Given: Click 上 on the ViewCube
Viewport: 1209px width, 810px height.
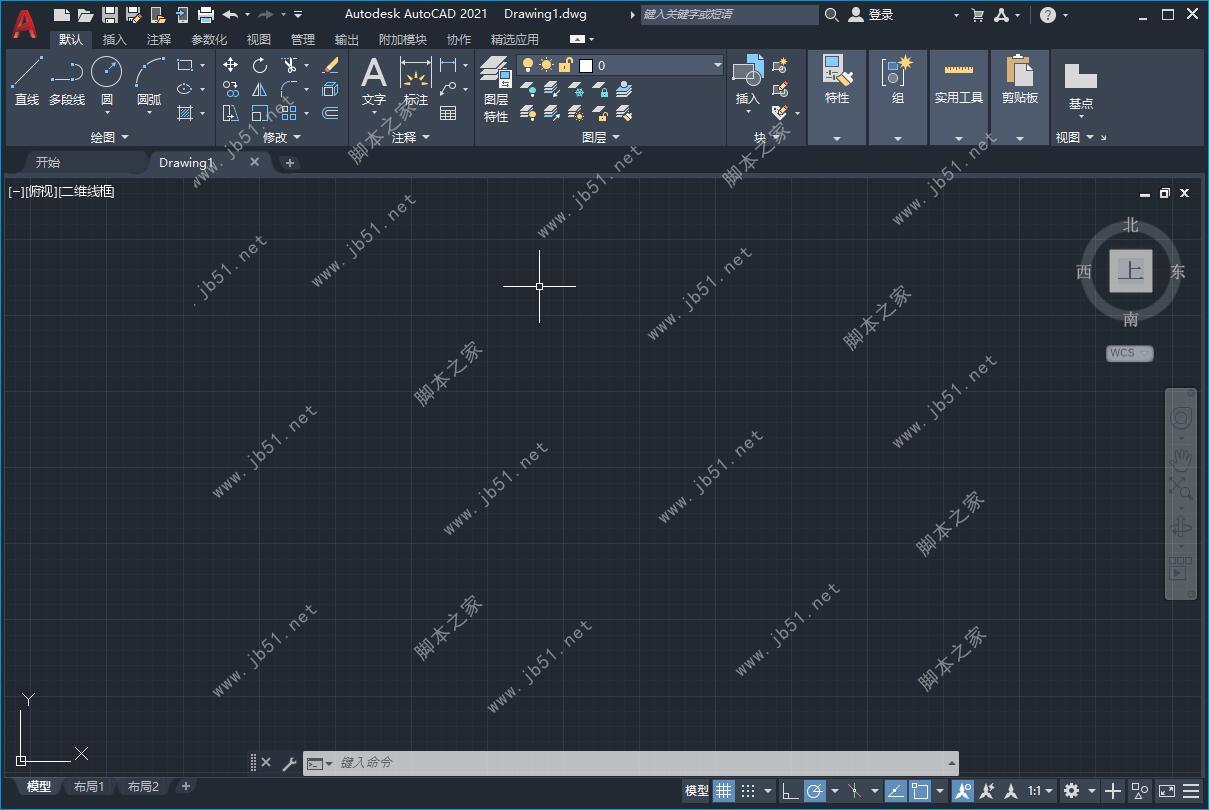Looking at the screenshot, I should point(1130,270).
